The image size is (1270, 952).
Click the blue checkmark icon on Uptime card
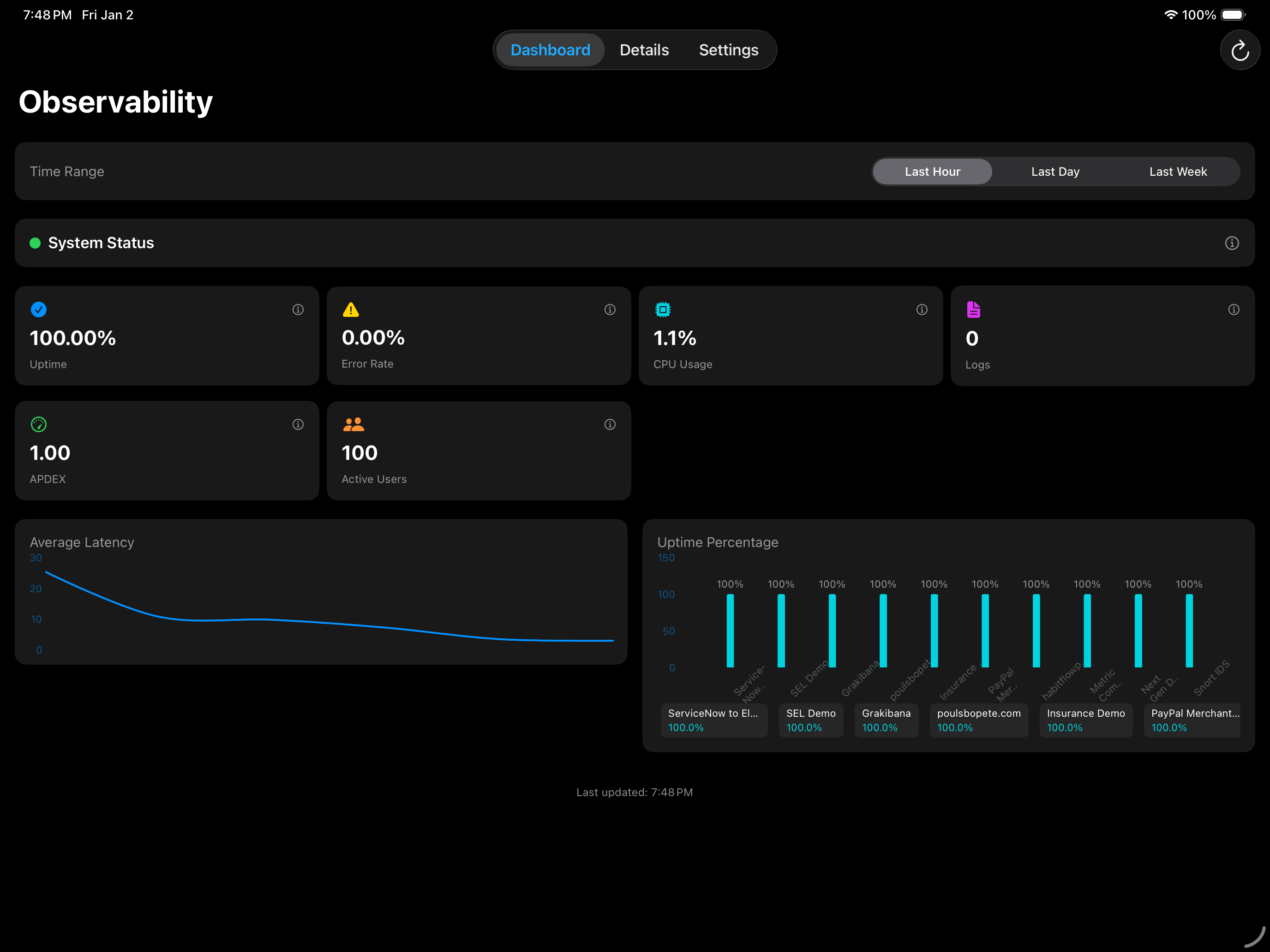pyautogui.click(x=38, y=309)
